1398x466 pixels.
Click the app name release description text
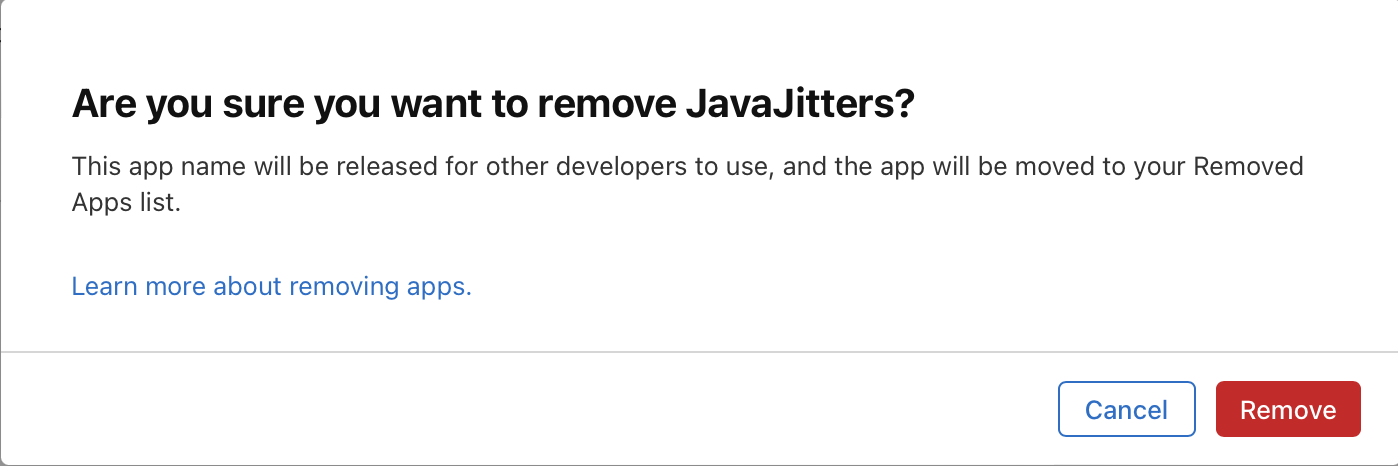(x=687, y=182)
